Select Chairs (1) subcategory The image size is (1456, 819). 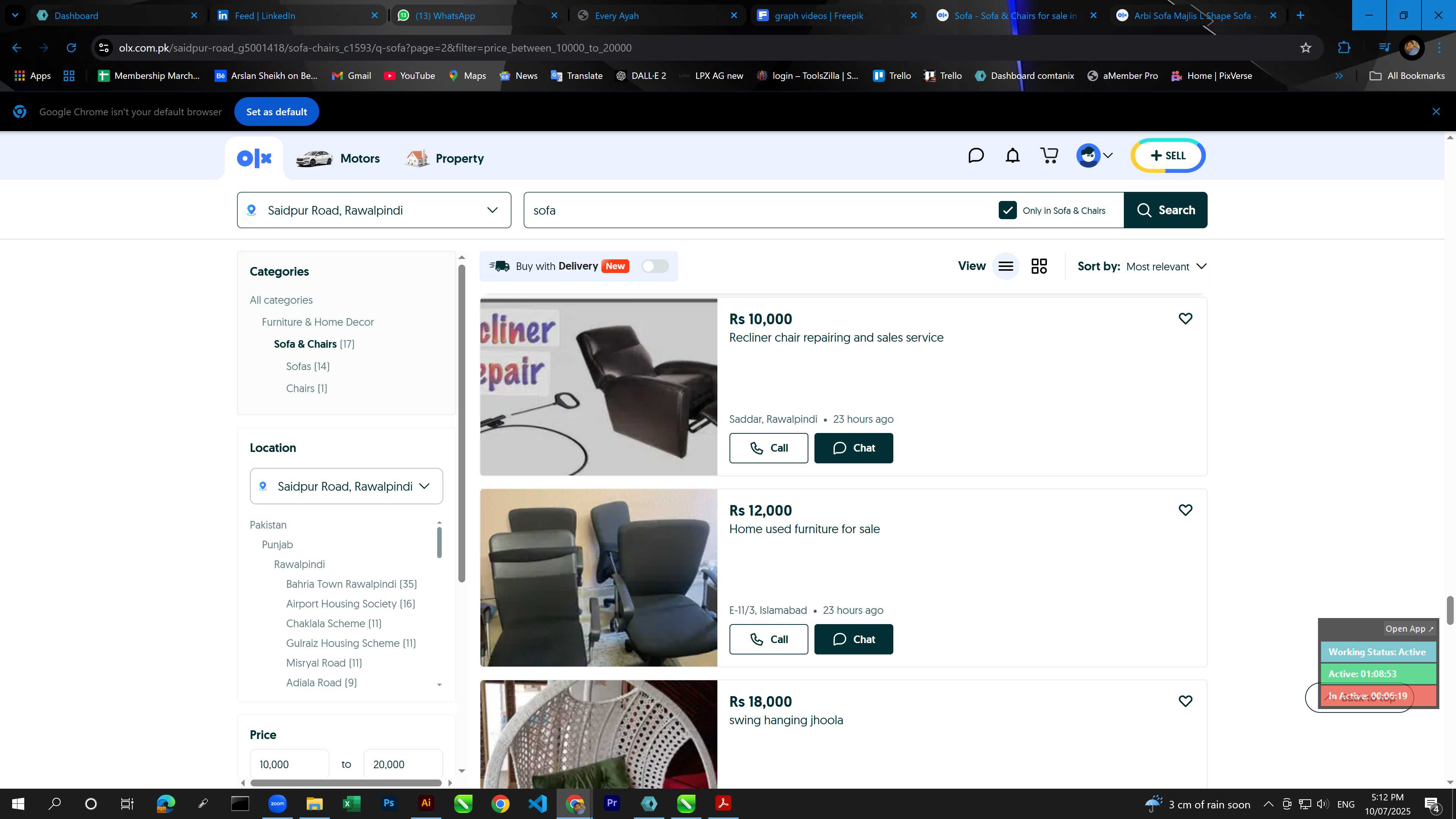click(306, 388)
